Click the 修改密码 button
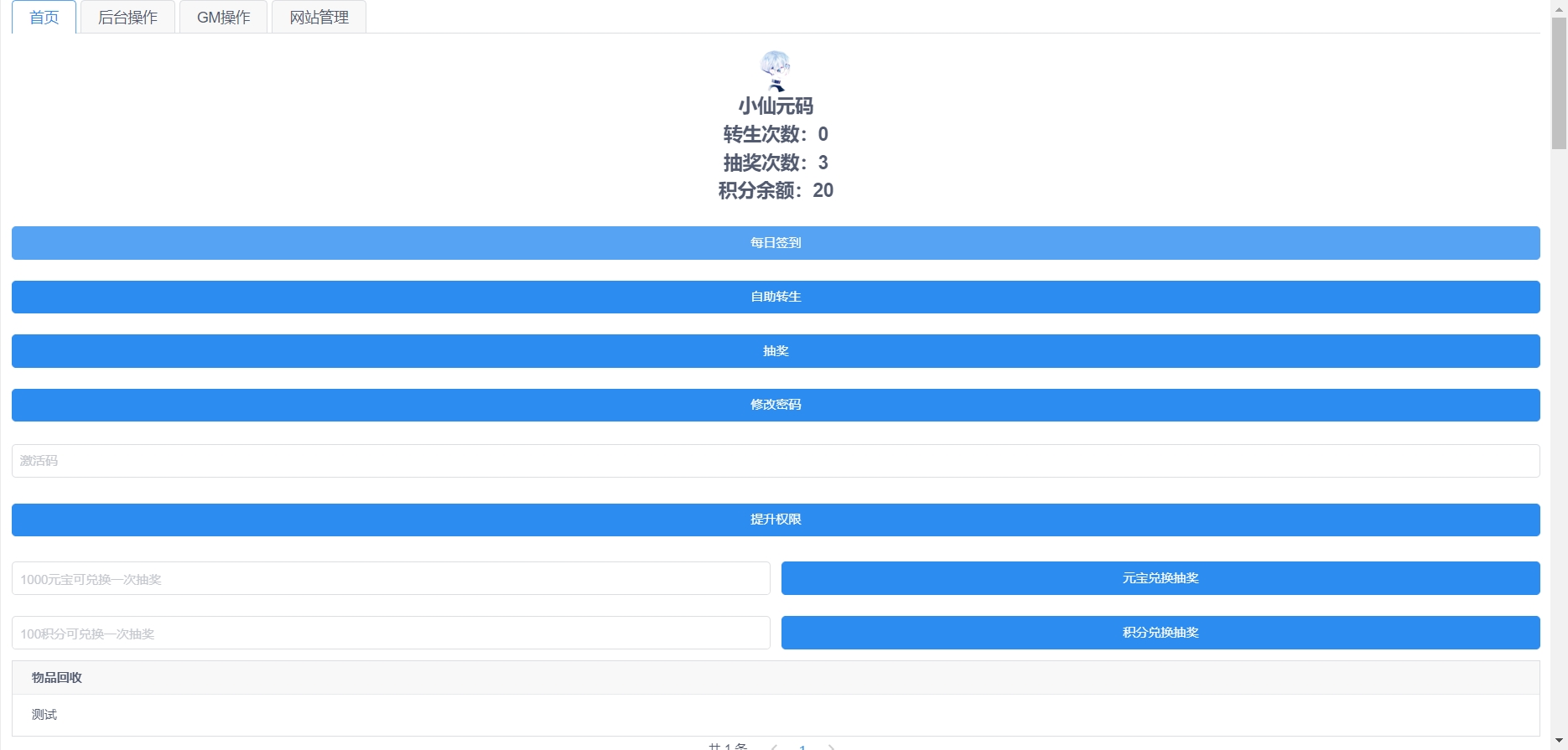The width and height of the screenshot is (1568, 750). coord(776,405)
